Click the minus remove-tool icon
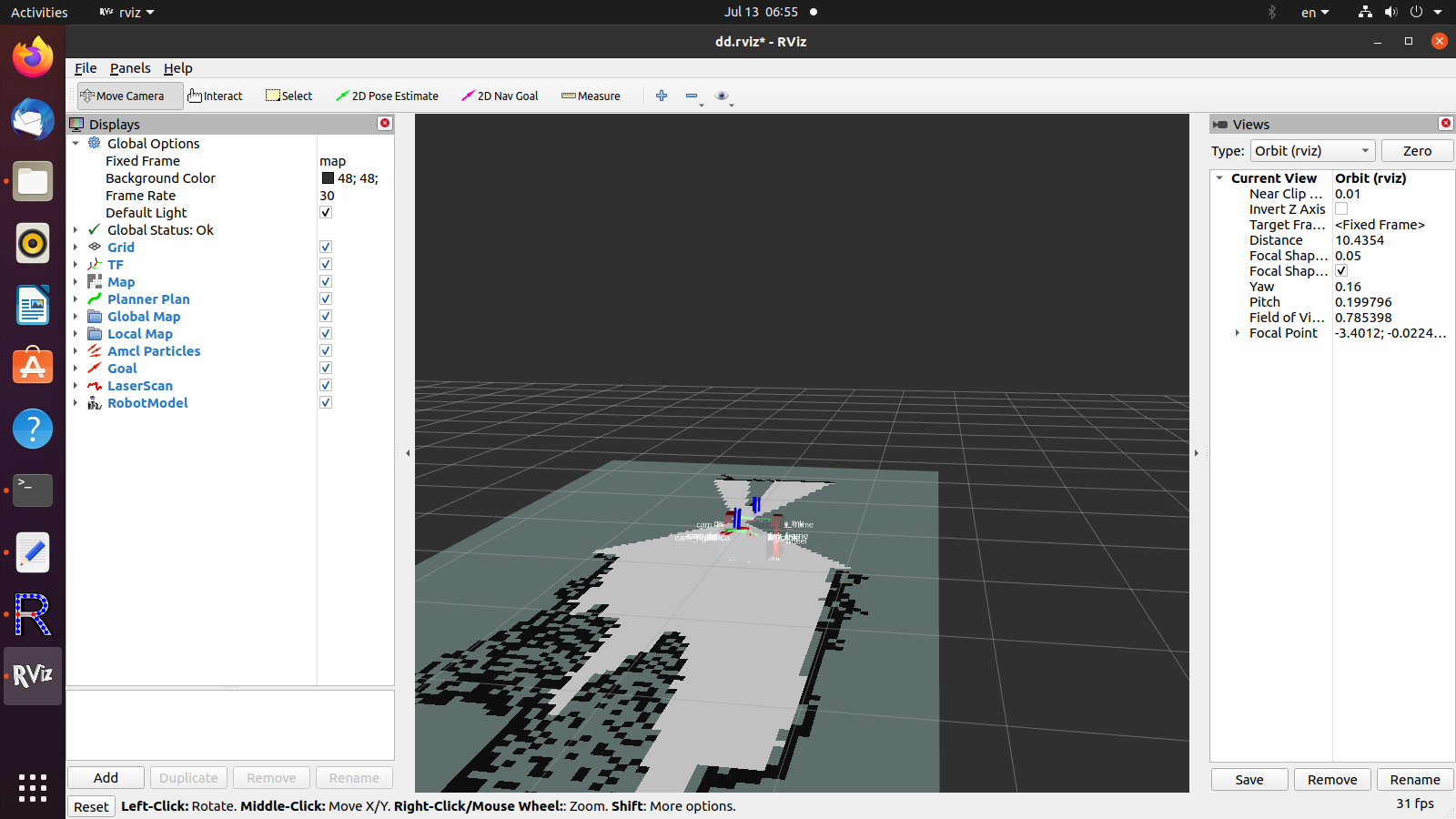 692,96
